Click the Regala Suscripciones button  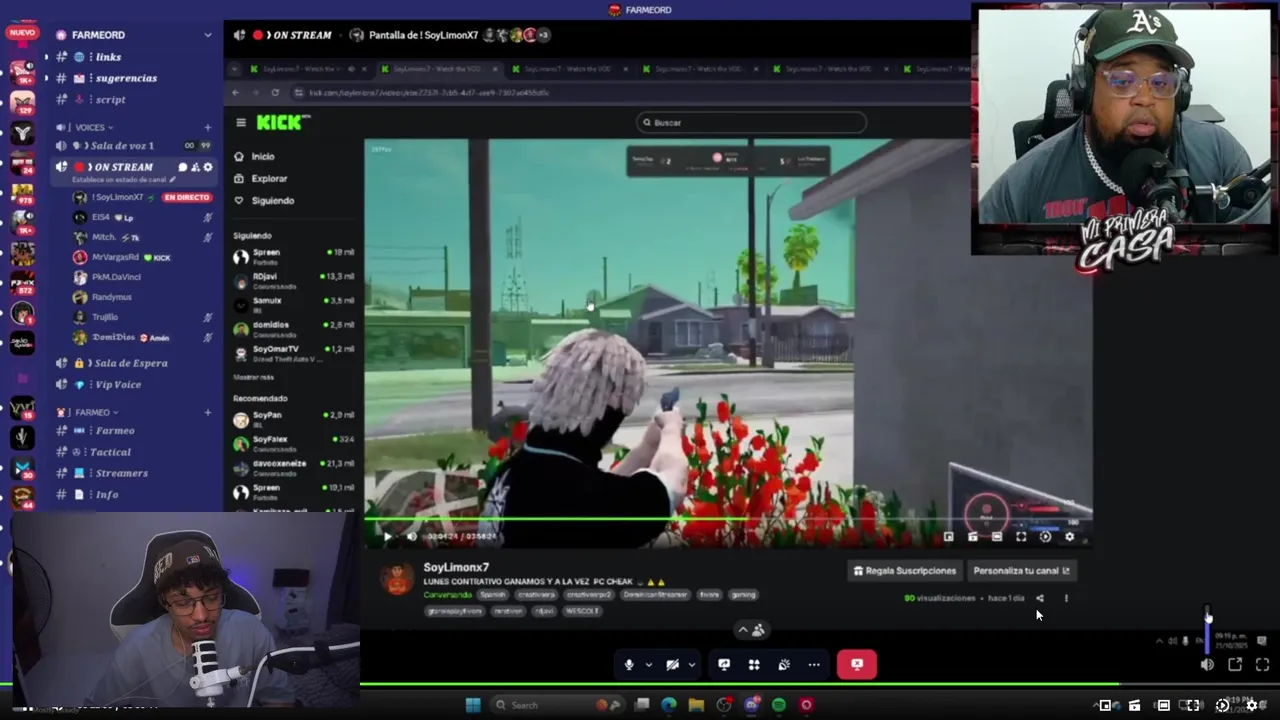(904, 571)
